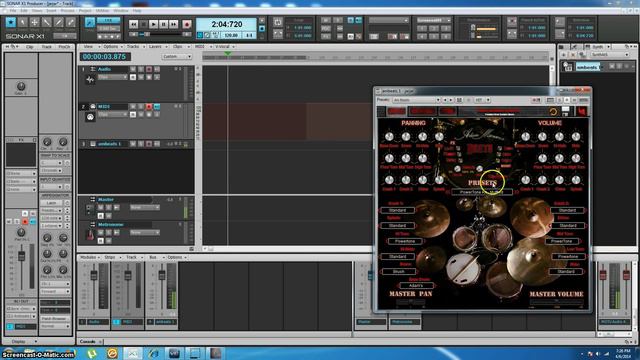This screenshot has height=360, width=640.
Task: Click the Audio track waveform icon
Action: point(90,80)
